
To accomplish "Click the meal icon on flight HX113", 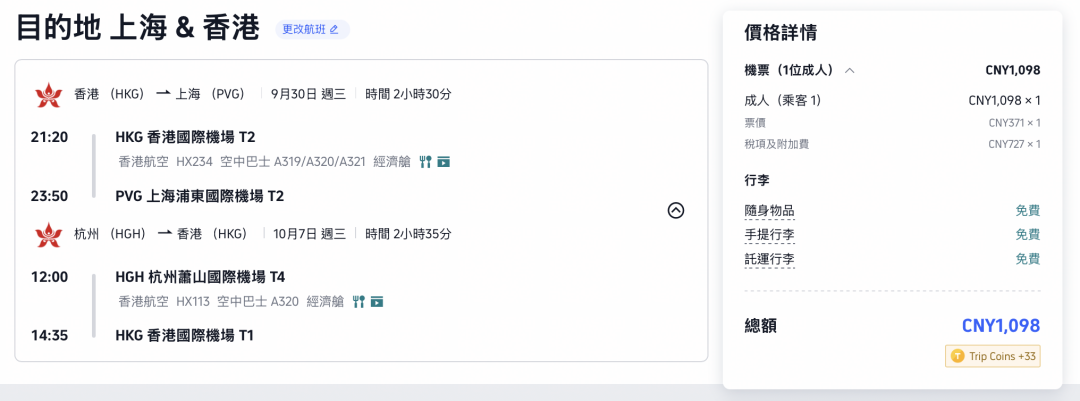I will 358,302.
